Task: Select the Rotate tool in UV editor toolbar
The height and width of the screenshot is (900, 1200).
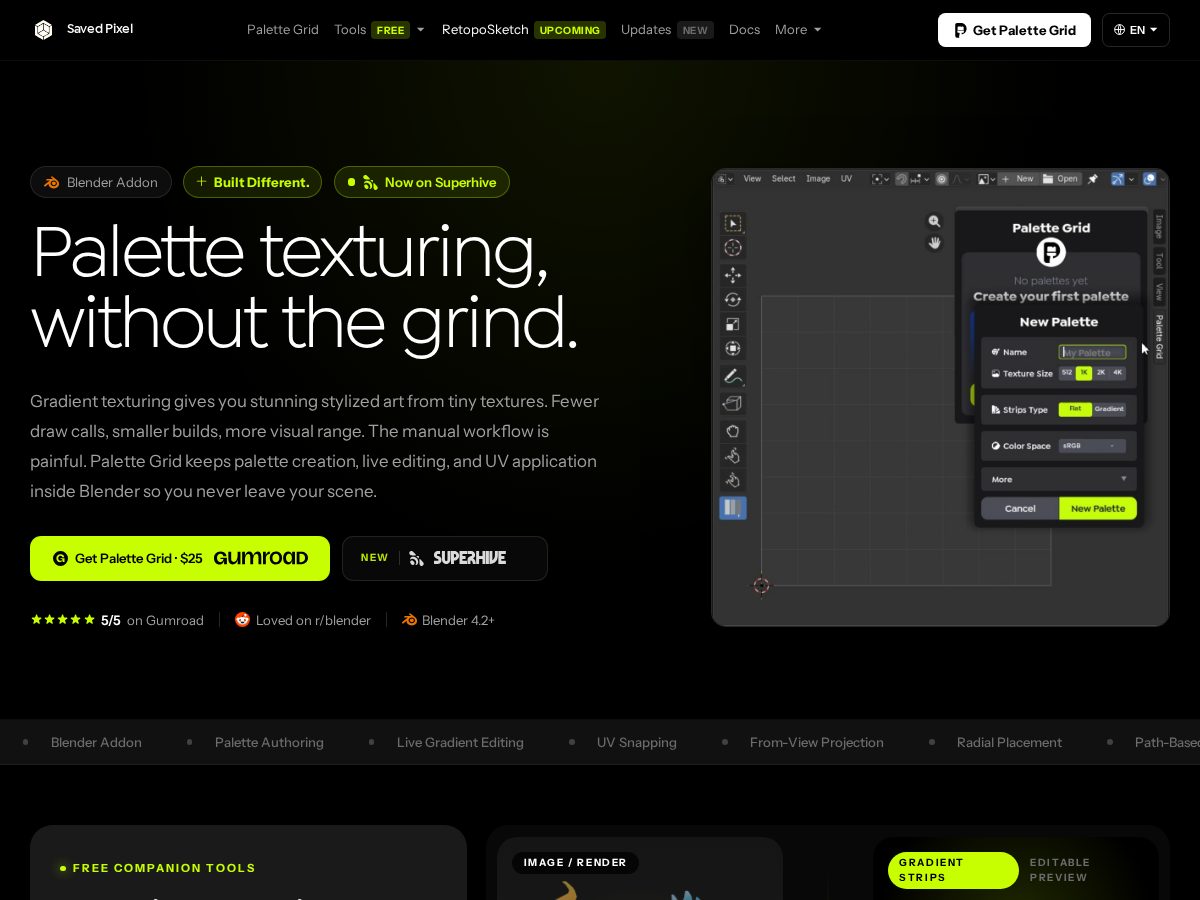Action: [733, 299]
